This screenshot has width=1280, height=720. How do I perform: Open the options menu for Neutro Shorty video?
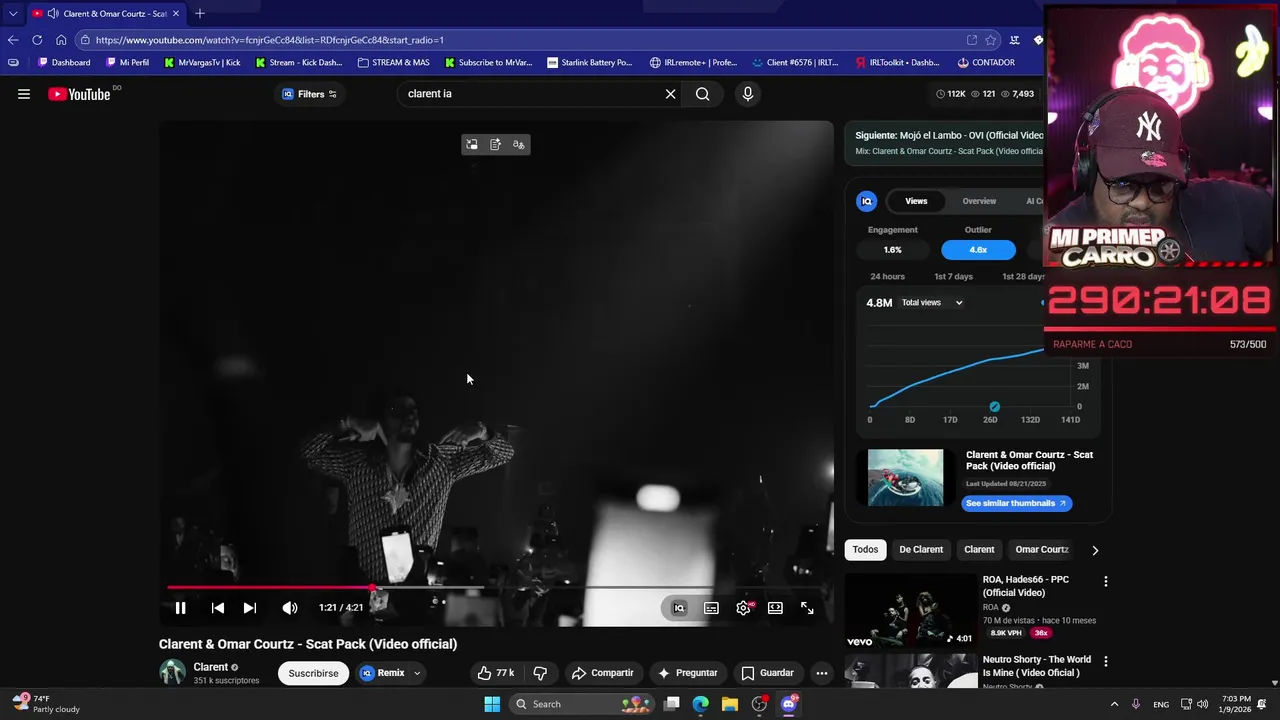tap(1105, 661)
